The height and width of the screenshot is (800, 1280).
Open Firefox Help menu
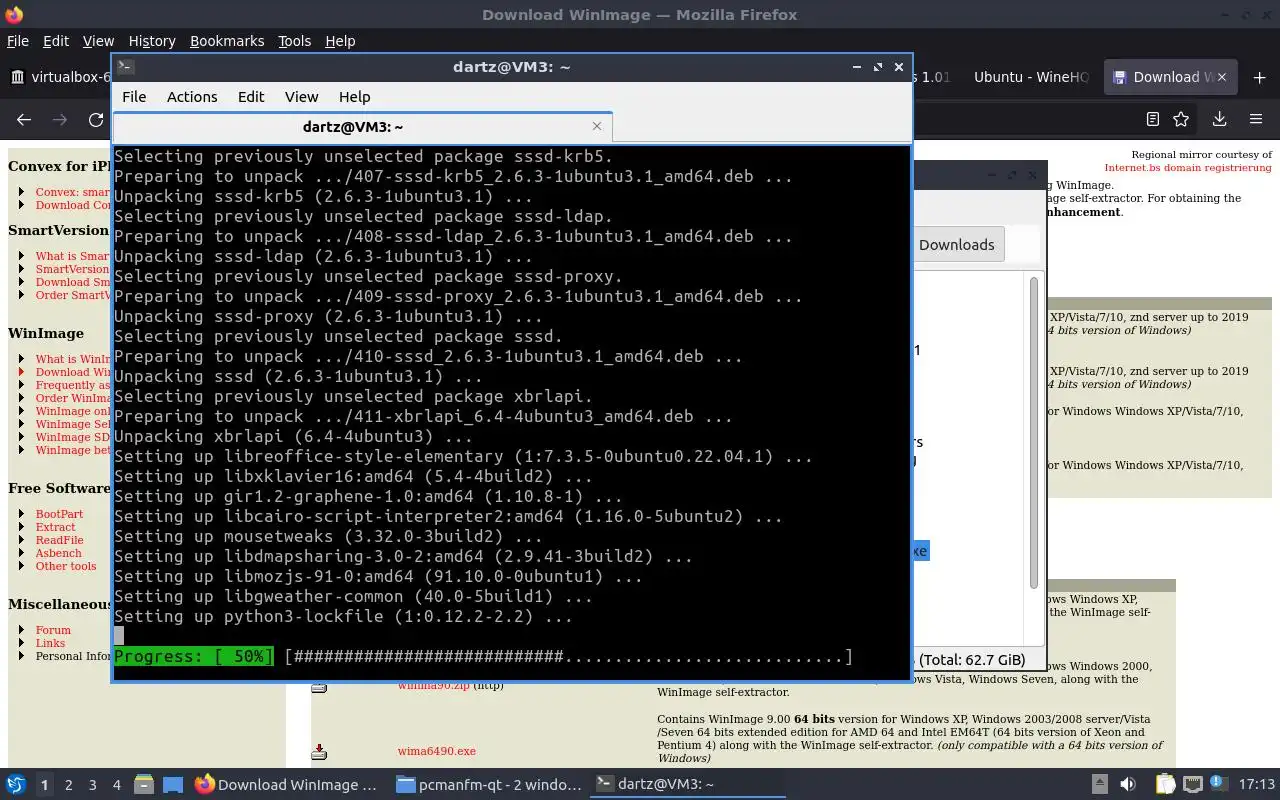click(340, 41)
